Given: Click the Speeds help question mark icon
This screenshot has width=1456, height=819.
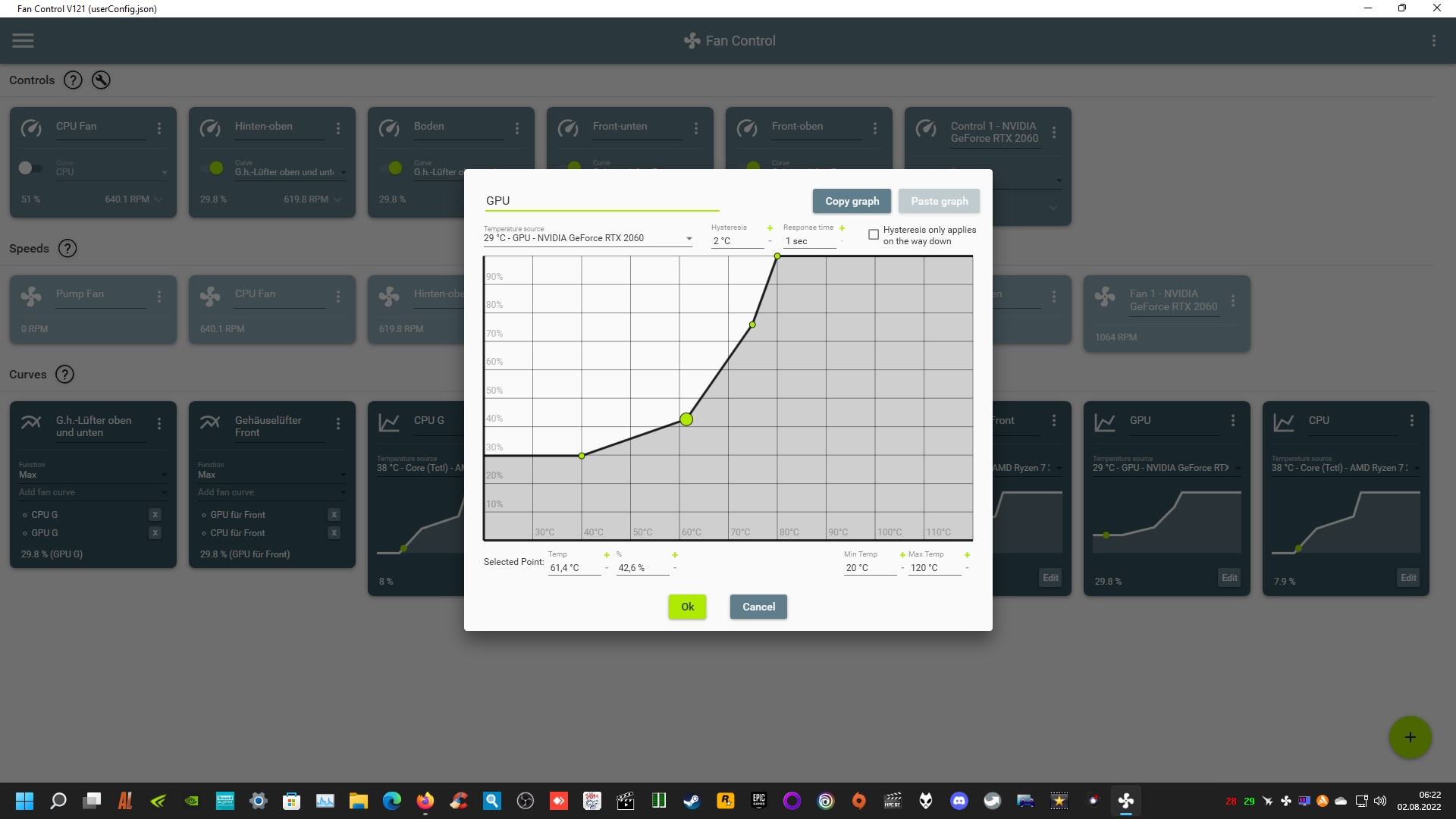Looking at the screenshot, I should [67, 249].
